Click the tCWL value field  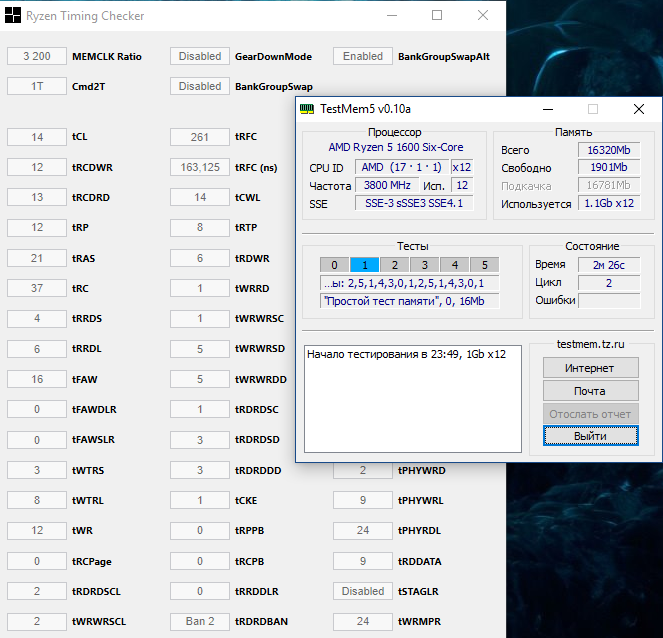point(200,197)
